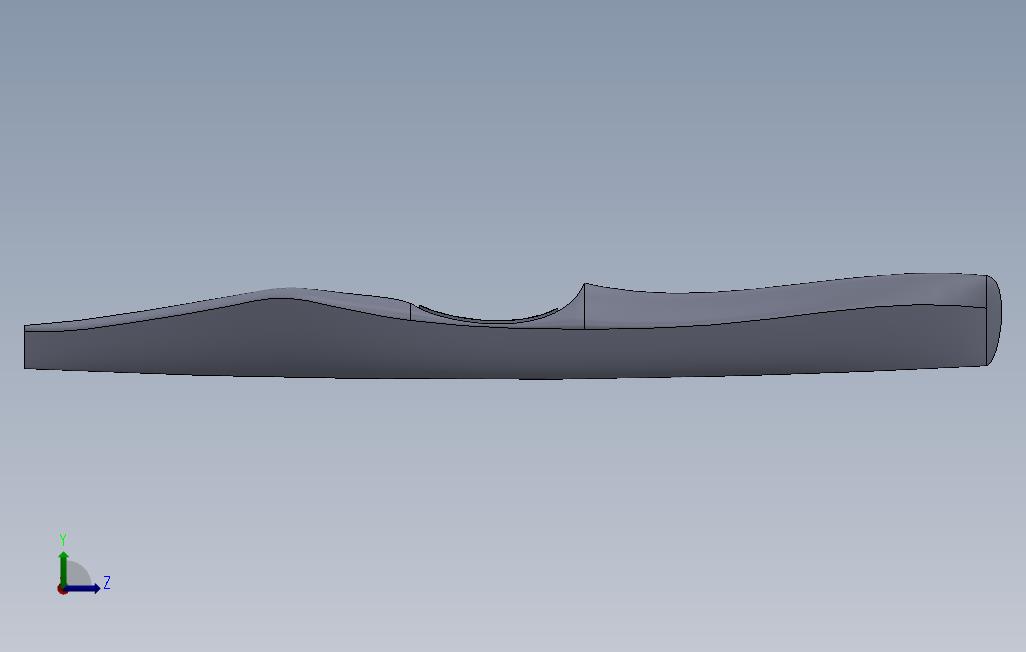The height and width of the screenshot is (652, 1026).
Task: Click the red origin point of triad
Action: pyautogui.click(x=62, y=589)
